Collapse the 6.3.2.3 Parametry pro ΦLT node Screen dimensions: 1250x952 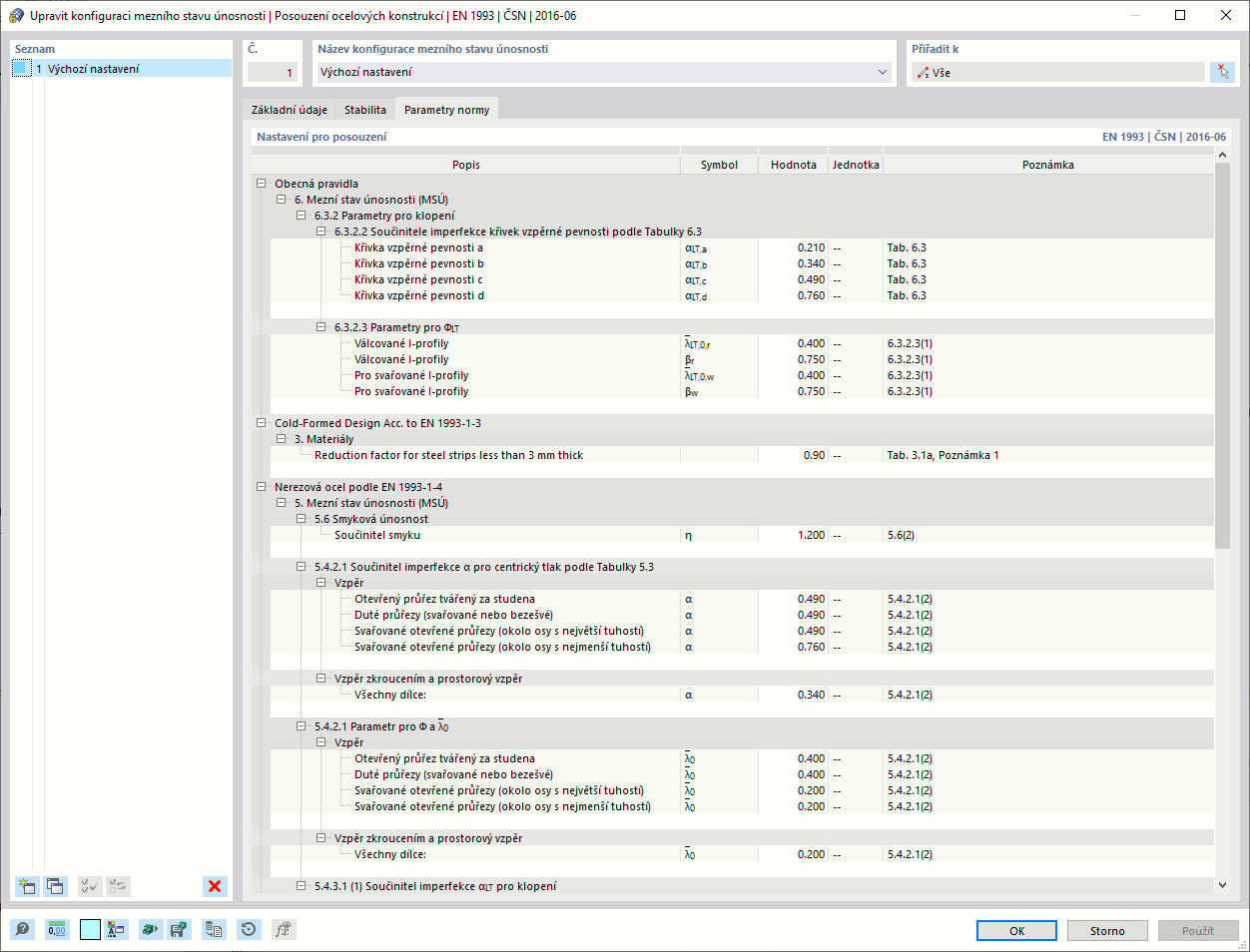(321, 327)
